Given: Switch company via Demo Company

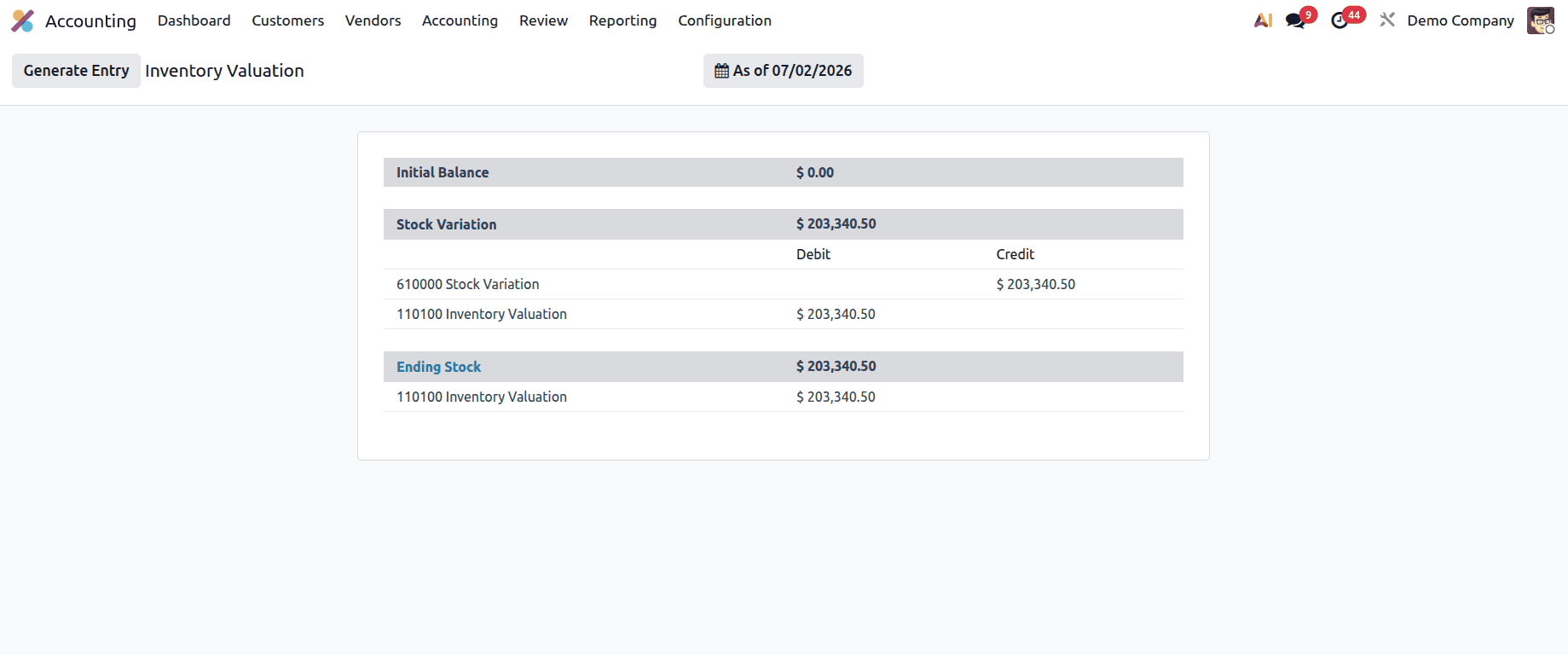Looking at the screenshot, I should coord(1461,20).
